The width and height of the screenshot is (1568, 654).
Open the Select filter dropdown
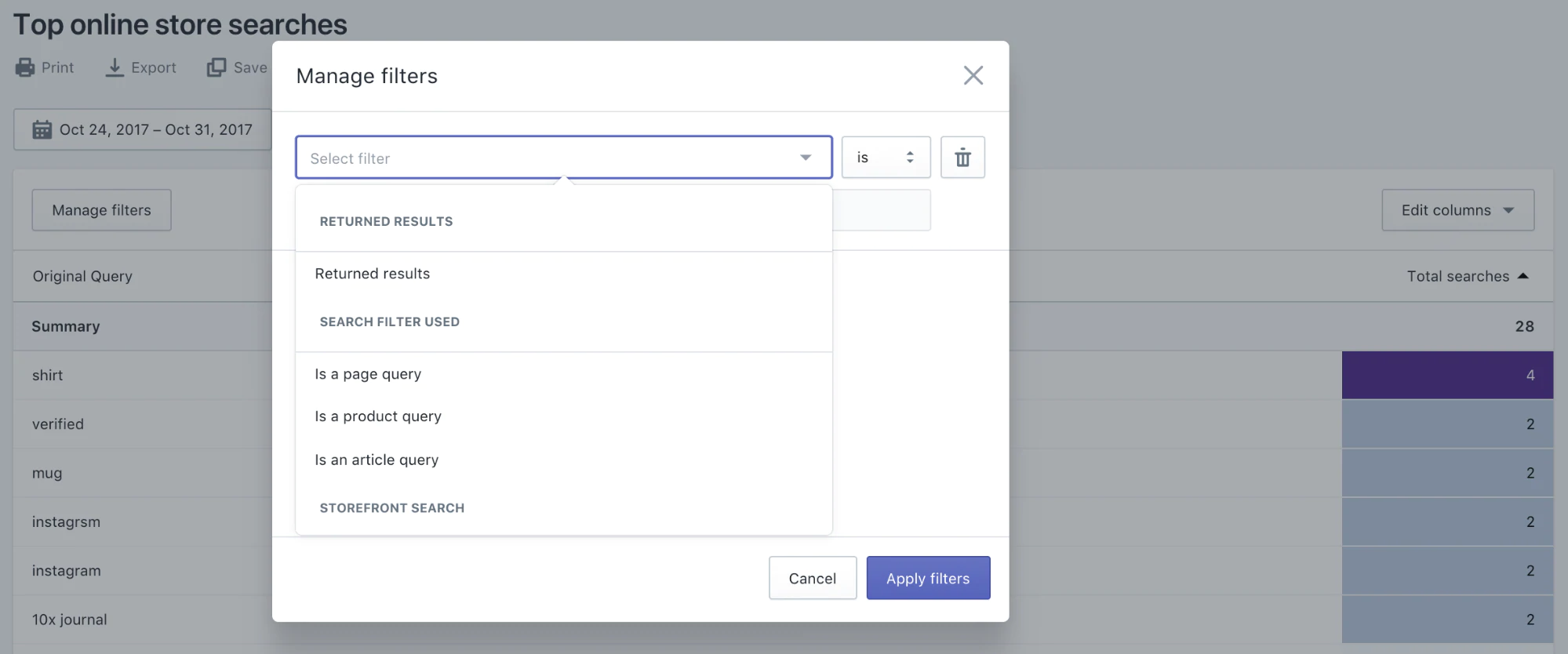pyautogui.click(x=563, y=158)
